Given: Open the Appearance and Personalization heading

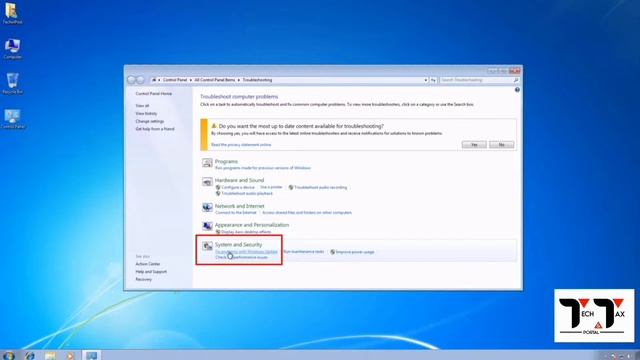Looking at the screenshot, I should click(x=252, y=225).
